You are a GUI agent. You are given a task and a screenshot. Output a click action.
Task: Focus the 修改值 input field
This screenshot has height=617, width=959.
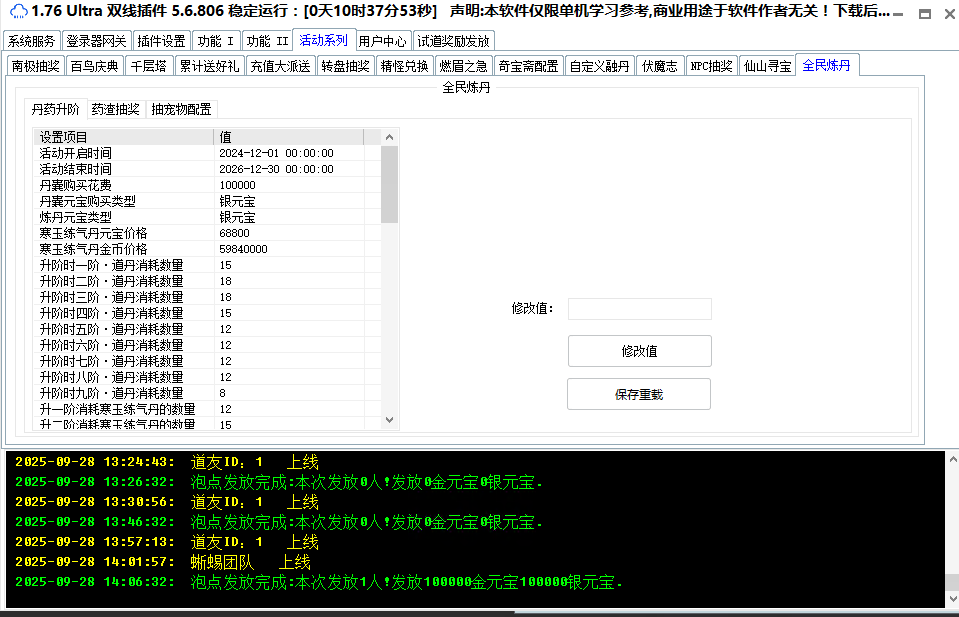click(639, 309)
